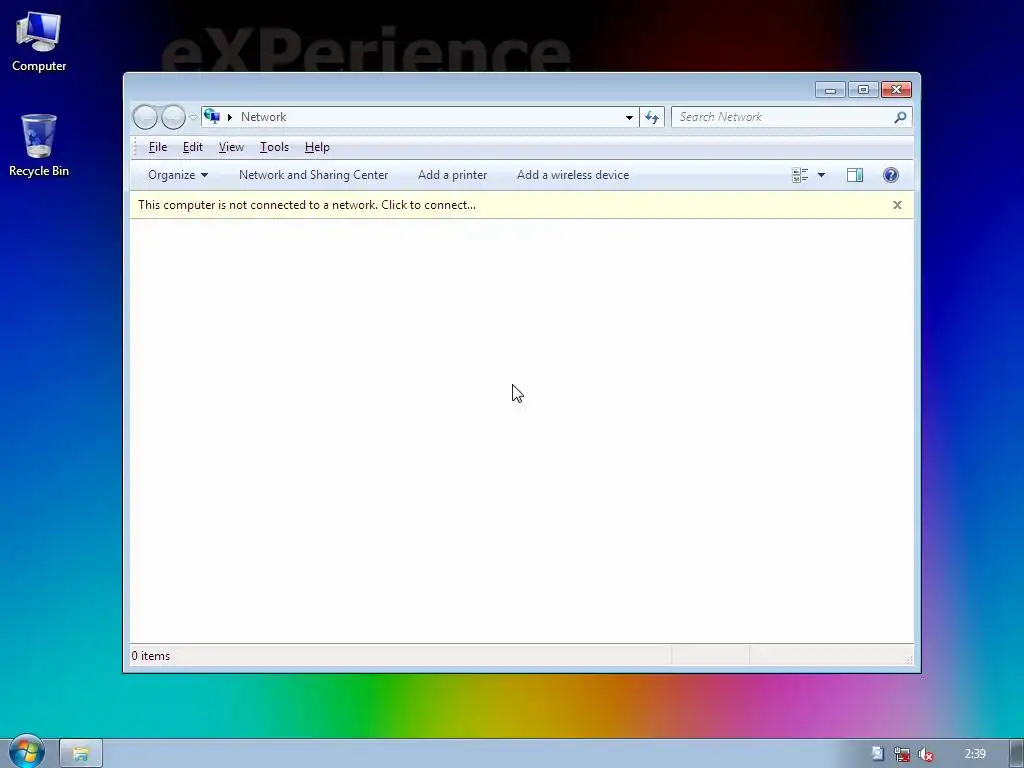The image size is (1024, 768).
Task: Click the 2:39 taskbar clock
Action: pos(975,754)
